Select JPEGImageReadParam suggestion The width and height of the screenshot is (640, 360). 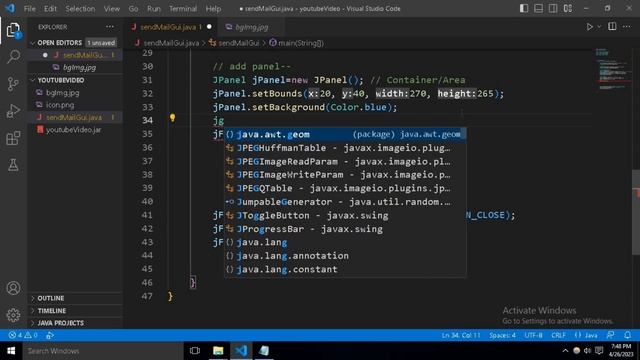point(345,161)
